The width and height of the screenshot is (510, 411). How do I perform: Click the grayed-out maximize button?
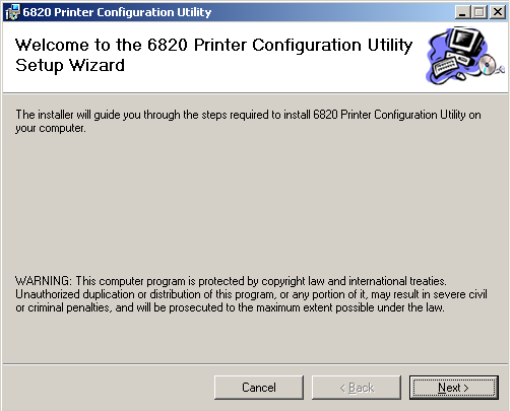(x=479, y=12)
